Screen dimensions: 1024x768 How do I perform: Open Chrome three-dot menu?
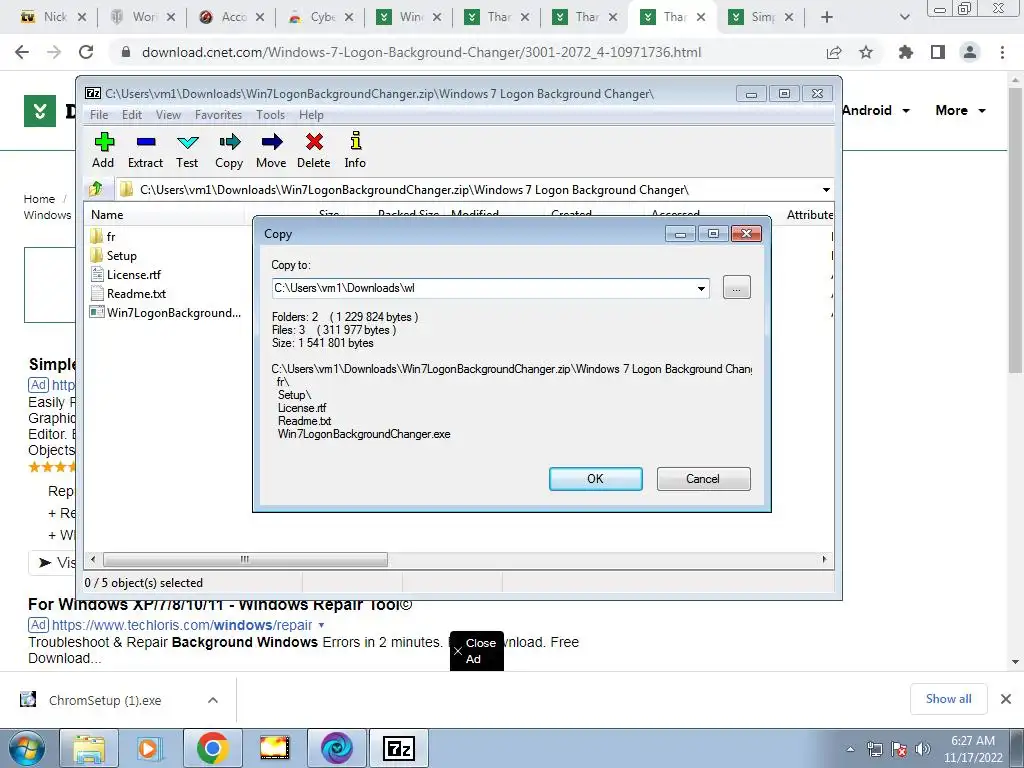tap(1002, 52)
